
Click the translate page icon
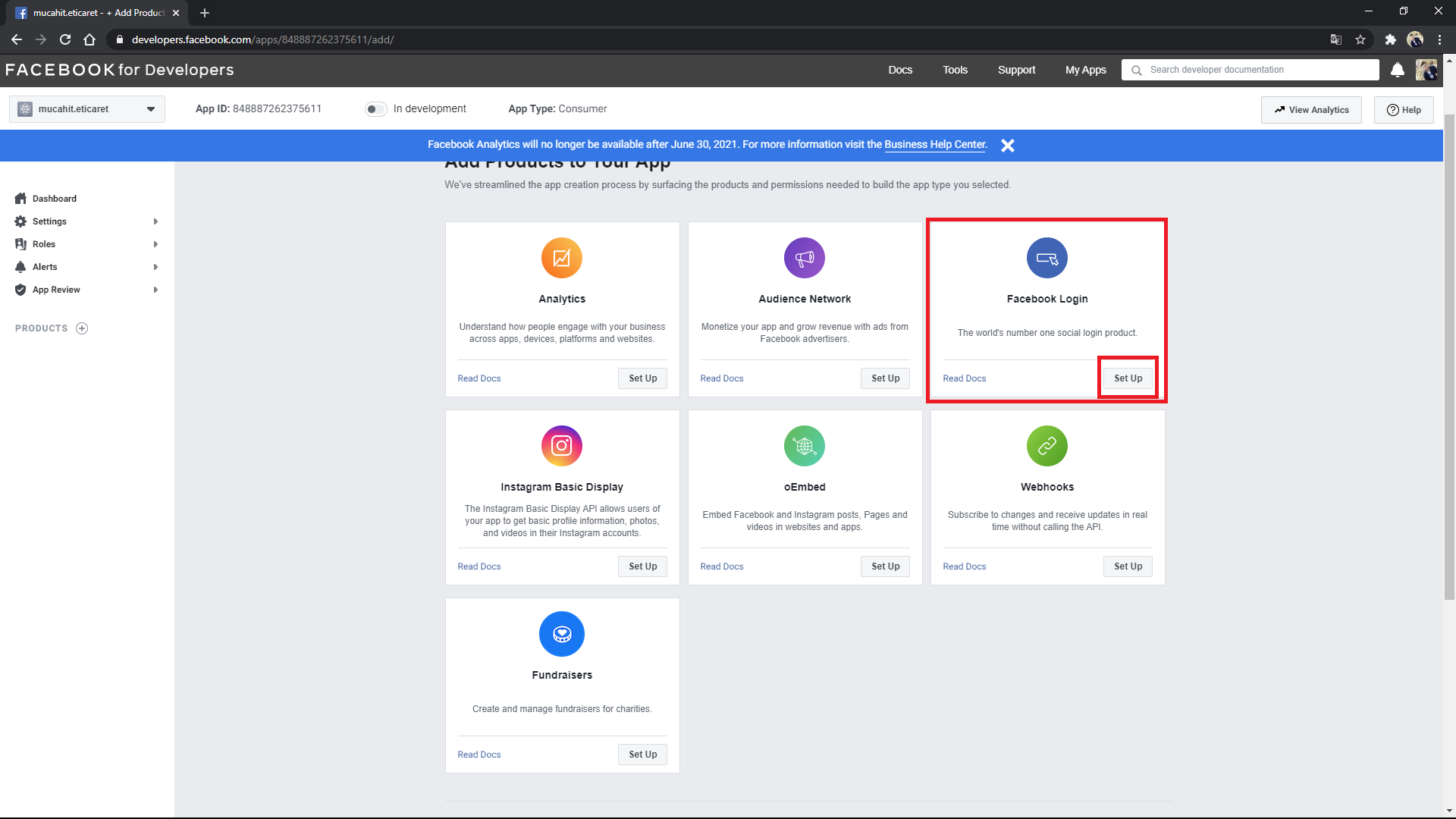click(1336, 39)
